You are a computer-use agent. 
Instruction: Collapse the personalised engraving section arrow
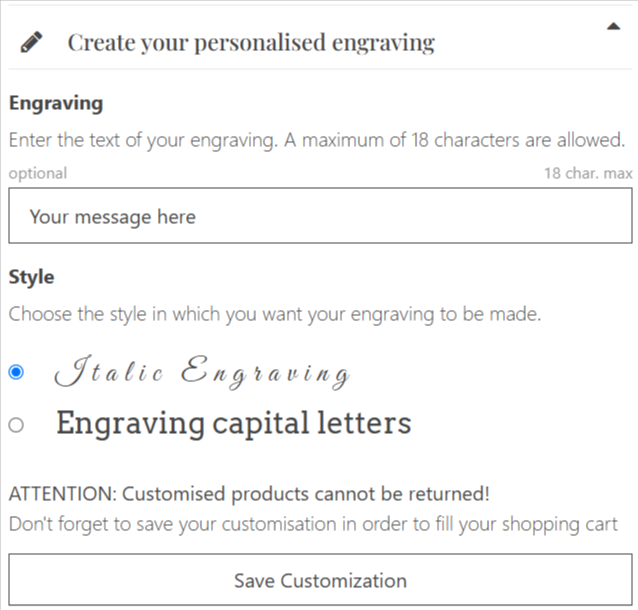(x=614, y=27)
